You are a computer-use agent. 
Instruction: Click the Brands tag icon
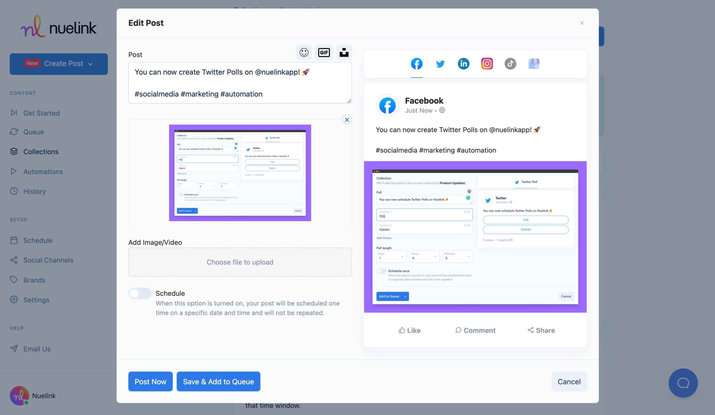coord(14,280)
